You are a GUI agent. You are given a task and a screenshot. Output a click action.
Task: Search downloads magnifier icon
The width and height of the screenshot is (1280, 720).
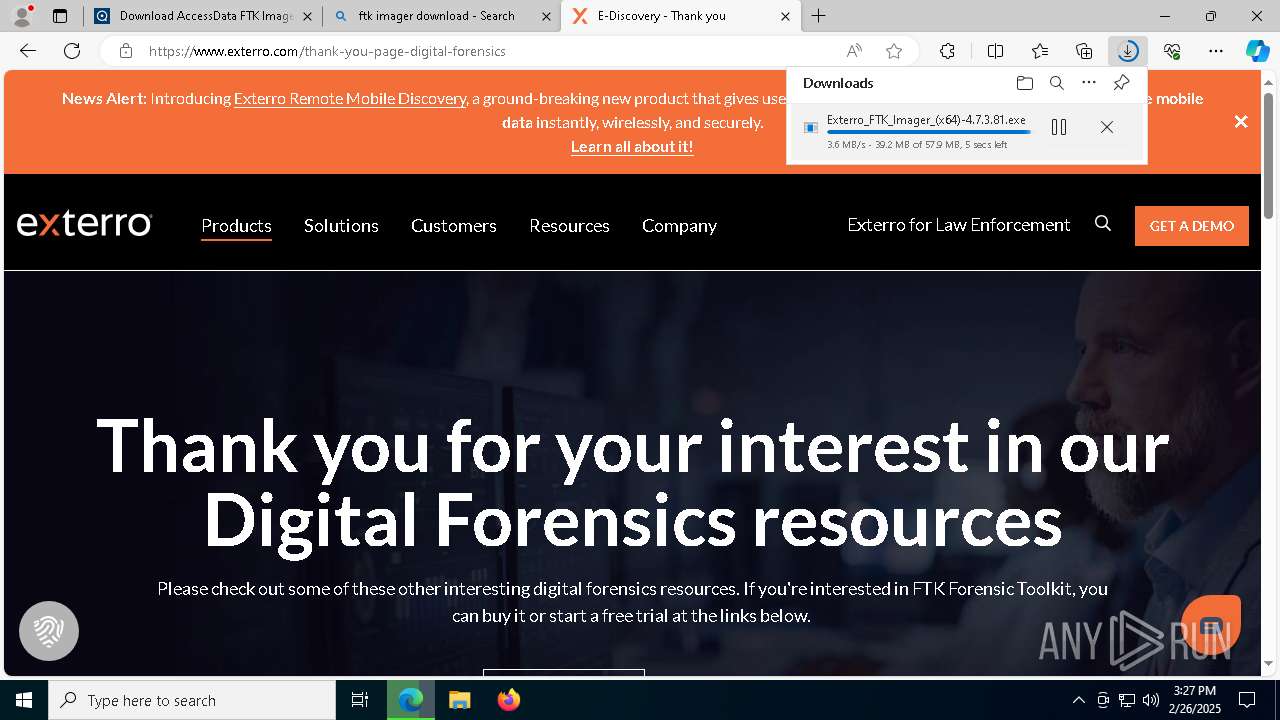pyautogui.click(x=1057, y=83)
